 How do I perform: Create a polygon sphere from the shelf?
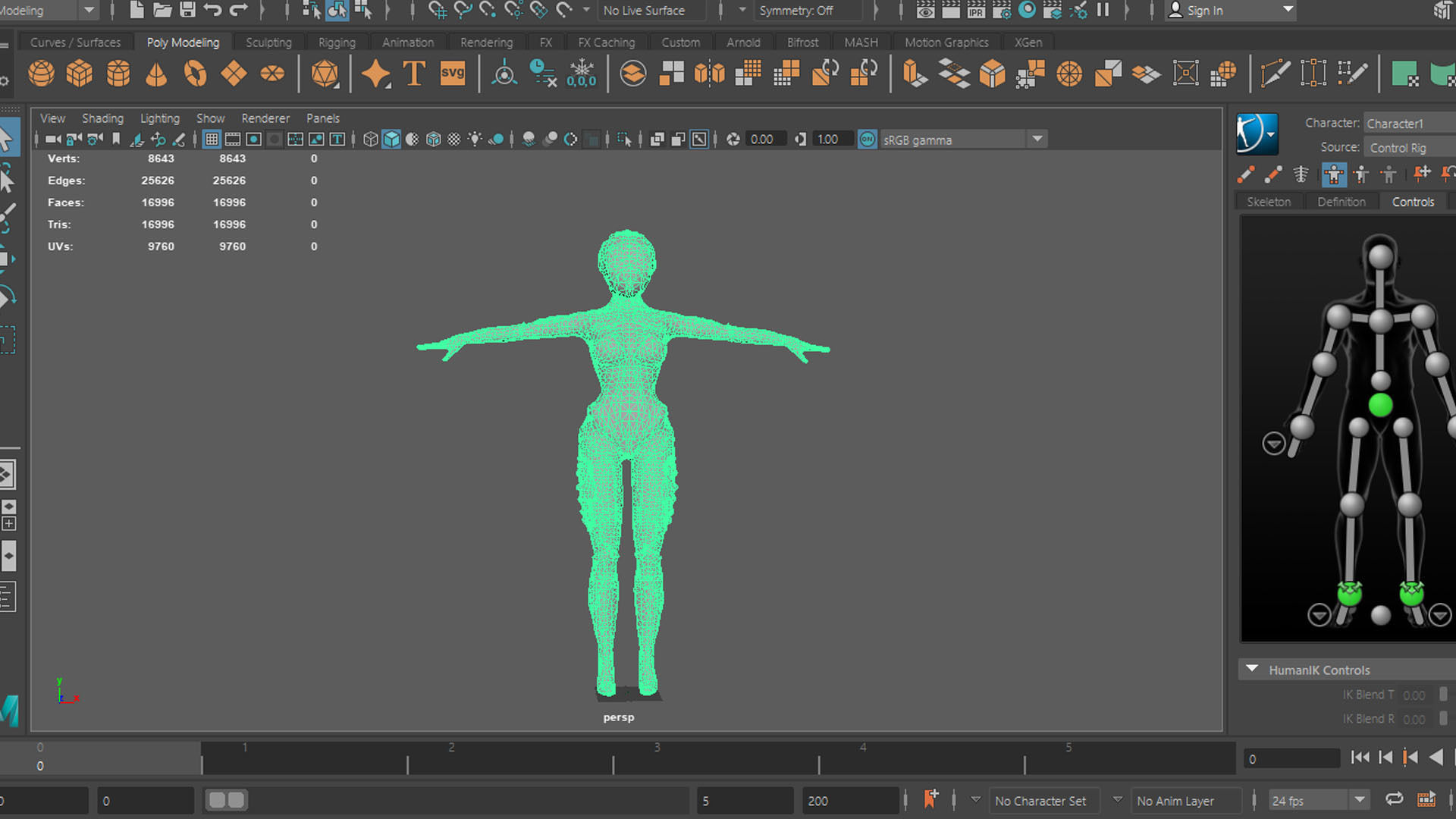(x=41, y=74)
